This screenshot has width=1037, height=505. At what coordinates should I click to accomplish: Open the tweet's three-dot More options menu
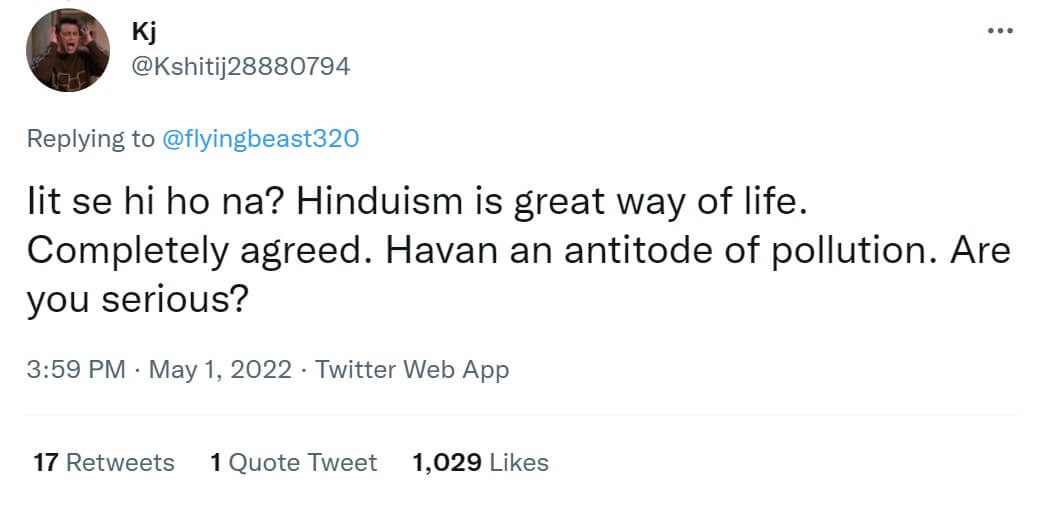(x=999, y=30)
